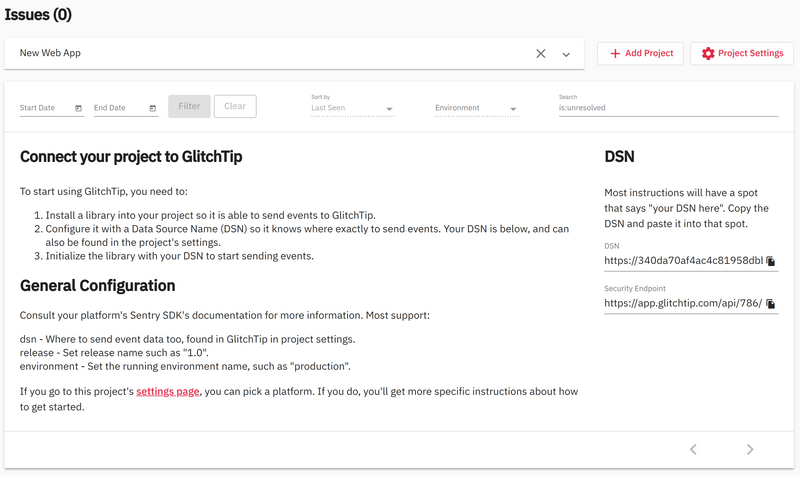
Task: Copy the DSN to clipboard
Action: 771,261
